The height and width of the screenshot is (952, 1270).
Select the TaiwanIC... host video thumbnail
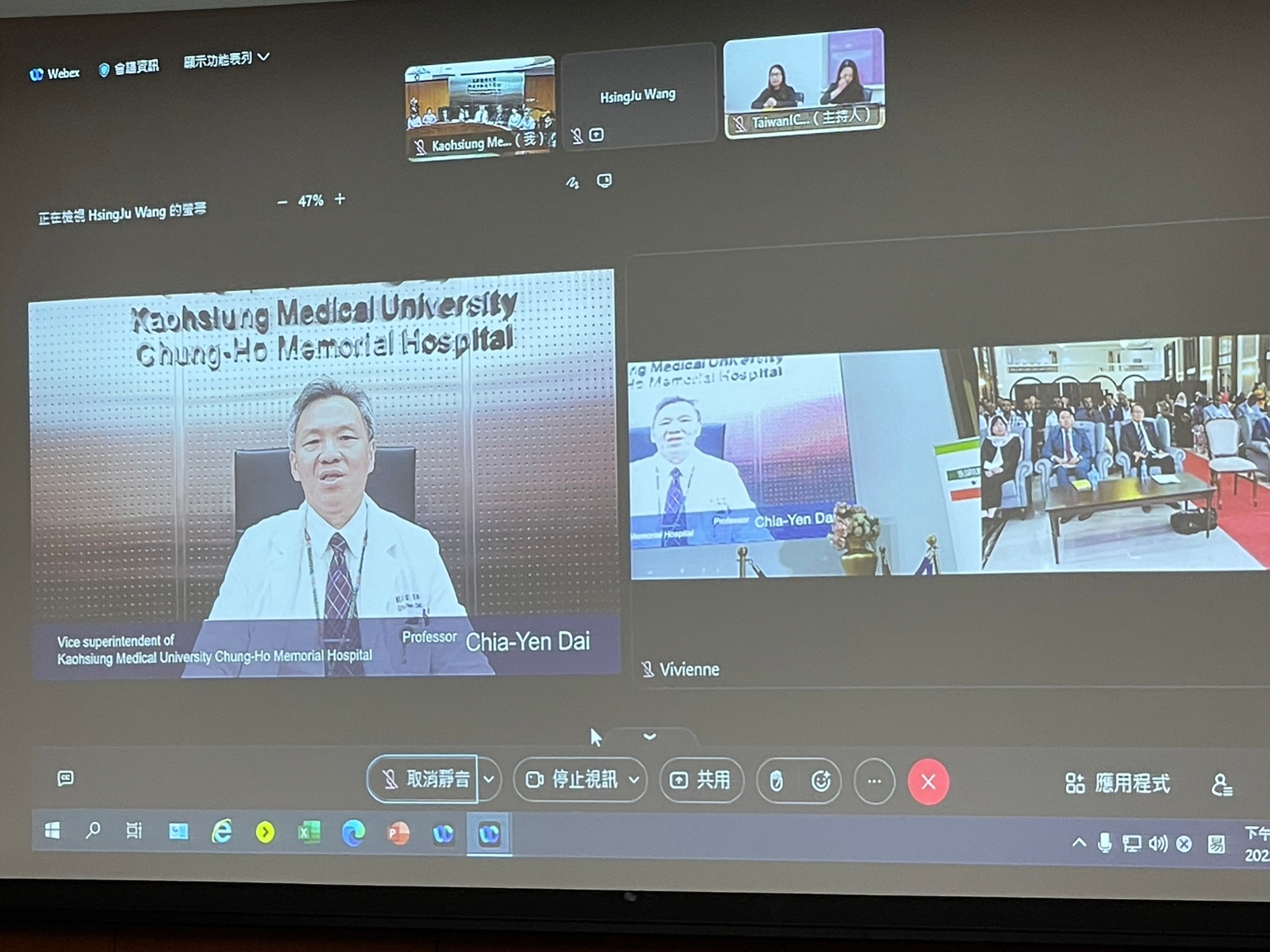[804, 83]
